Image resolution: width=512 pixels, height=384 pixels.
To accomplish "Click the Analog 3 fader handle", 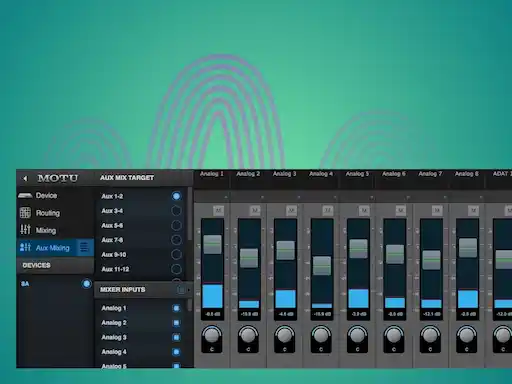I will point(285,250).
